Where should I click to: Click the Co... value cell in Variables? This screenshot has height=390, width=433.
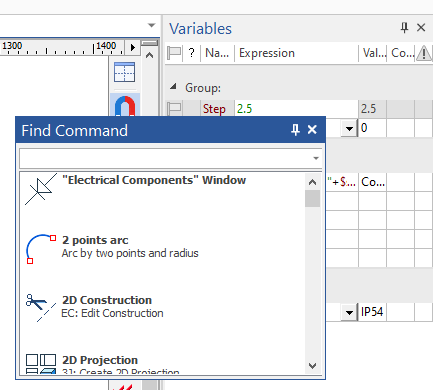click(x=372, y=182)
